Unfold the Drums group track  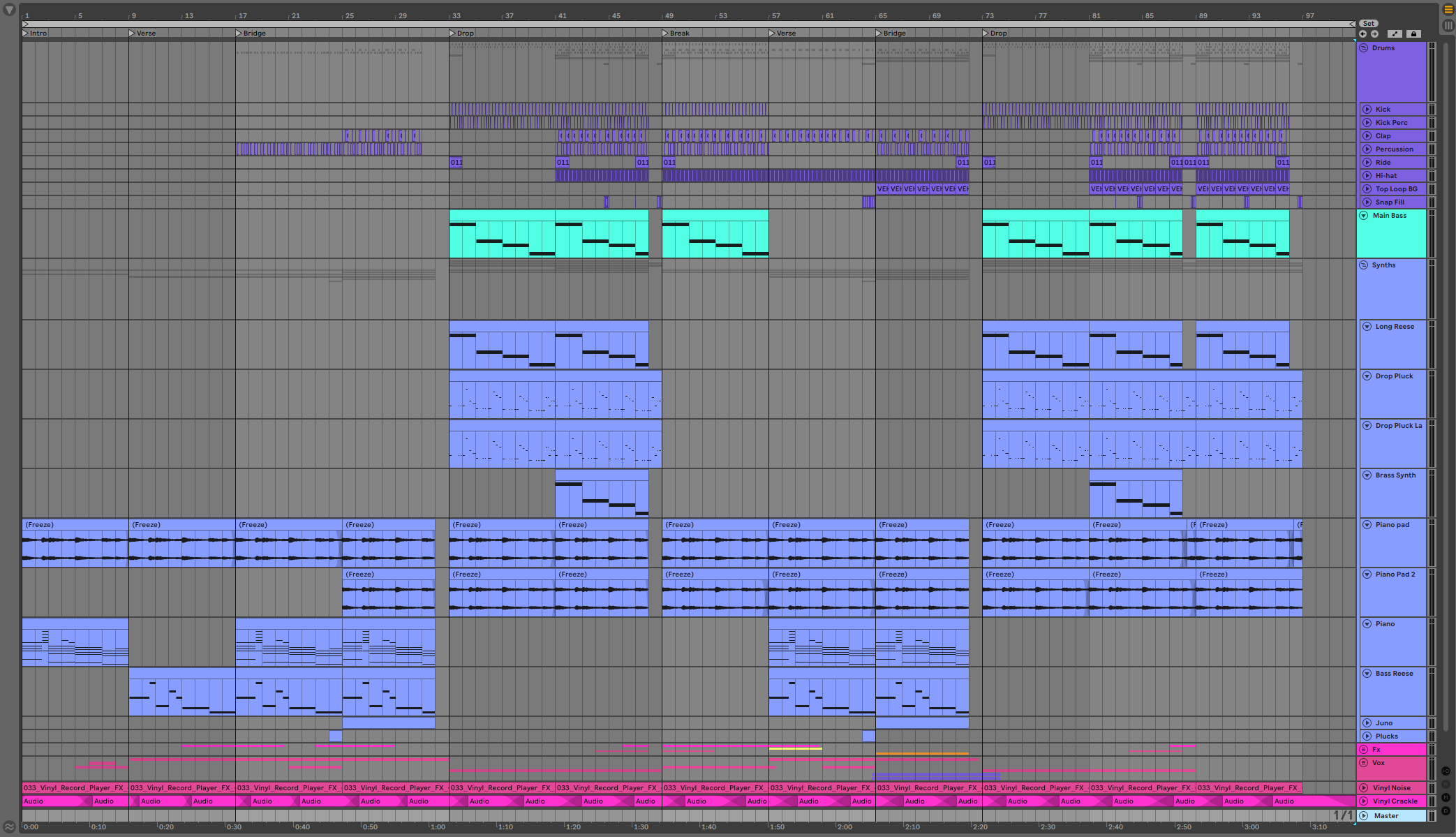tap(1363, 48)
